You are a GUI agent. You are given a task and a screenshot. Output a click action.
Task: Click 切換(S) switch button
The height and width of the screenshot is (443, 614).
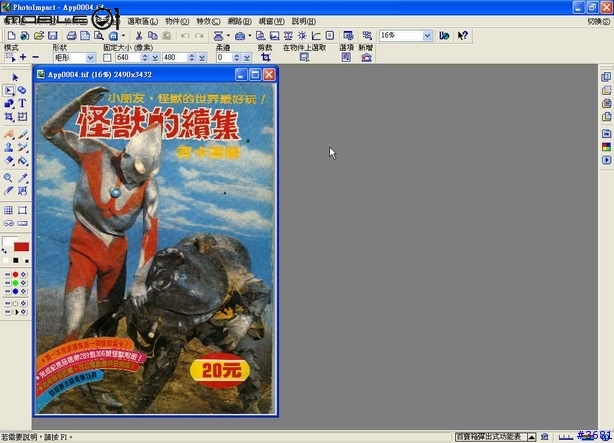click(x=599, y=22)
